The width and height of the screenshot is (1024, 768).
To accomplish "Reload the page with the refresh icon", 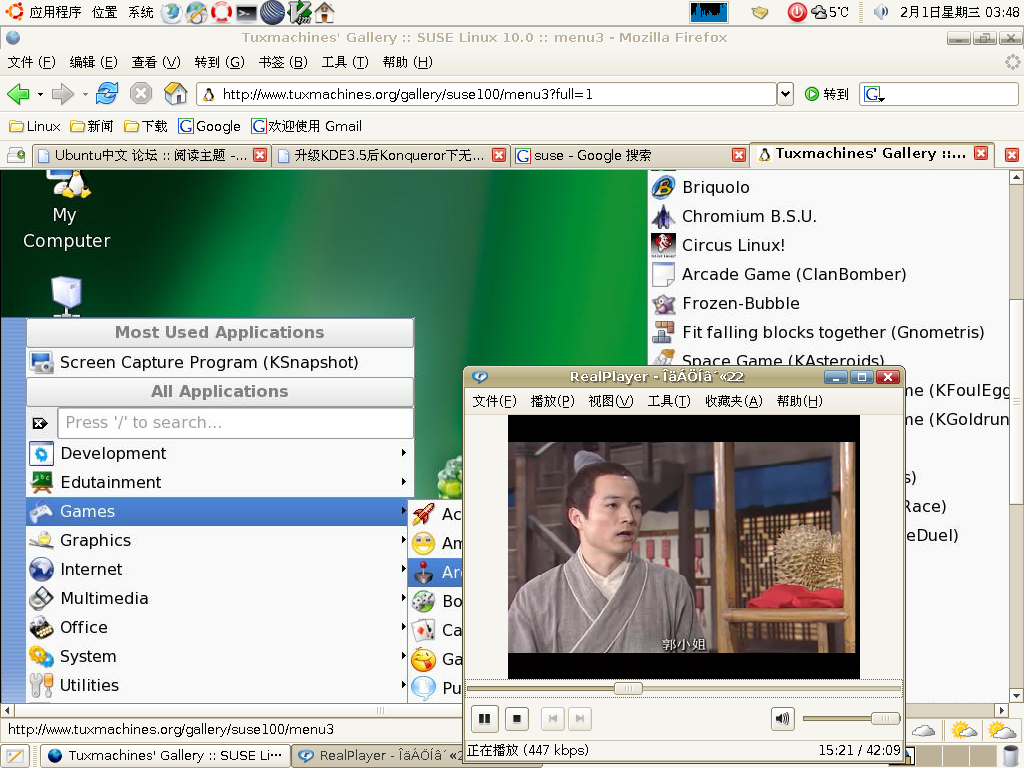I will [106, 93].
